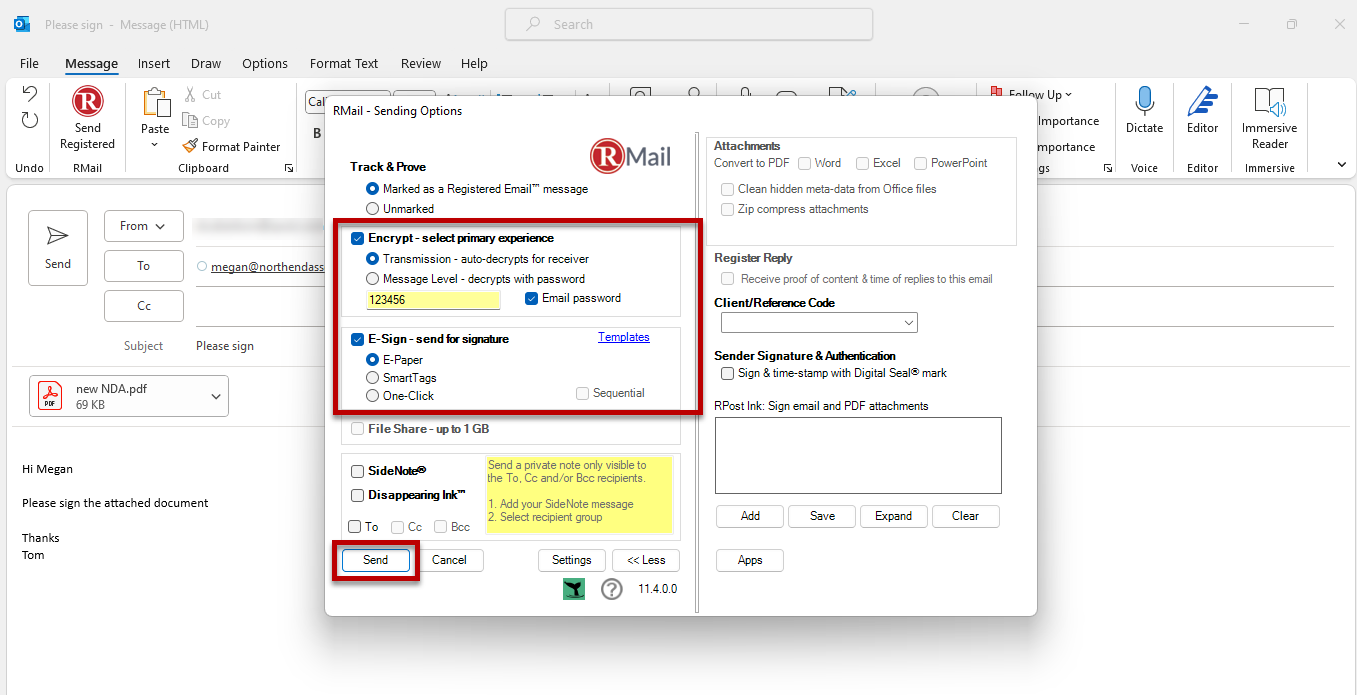Click the Bold formatting button
The height and width of the screenshot is (695, 1357).
(x=317, y=133)
